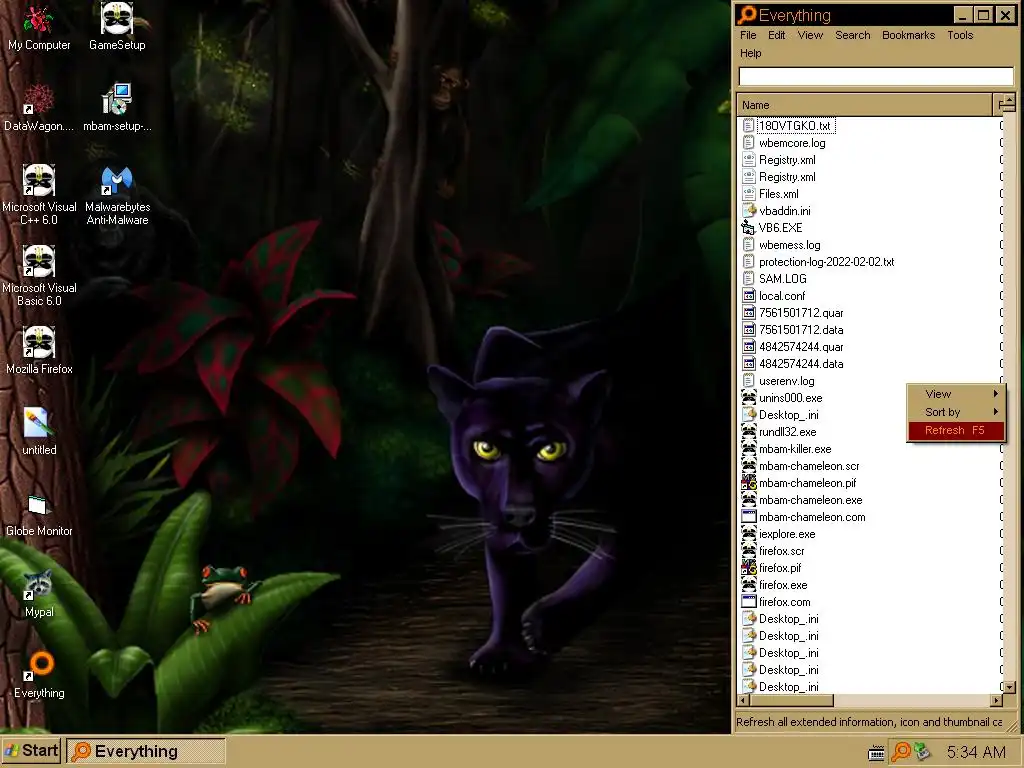Select 4842574244.quar file

[x=801, y=347]
